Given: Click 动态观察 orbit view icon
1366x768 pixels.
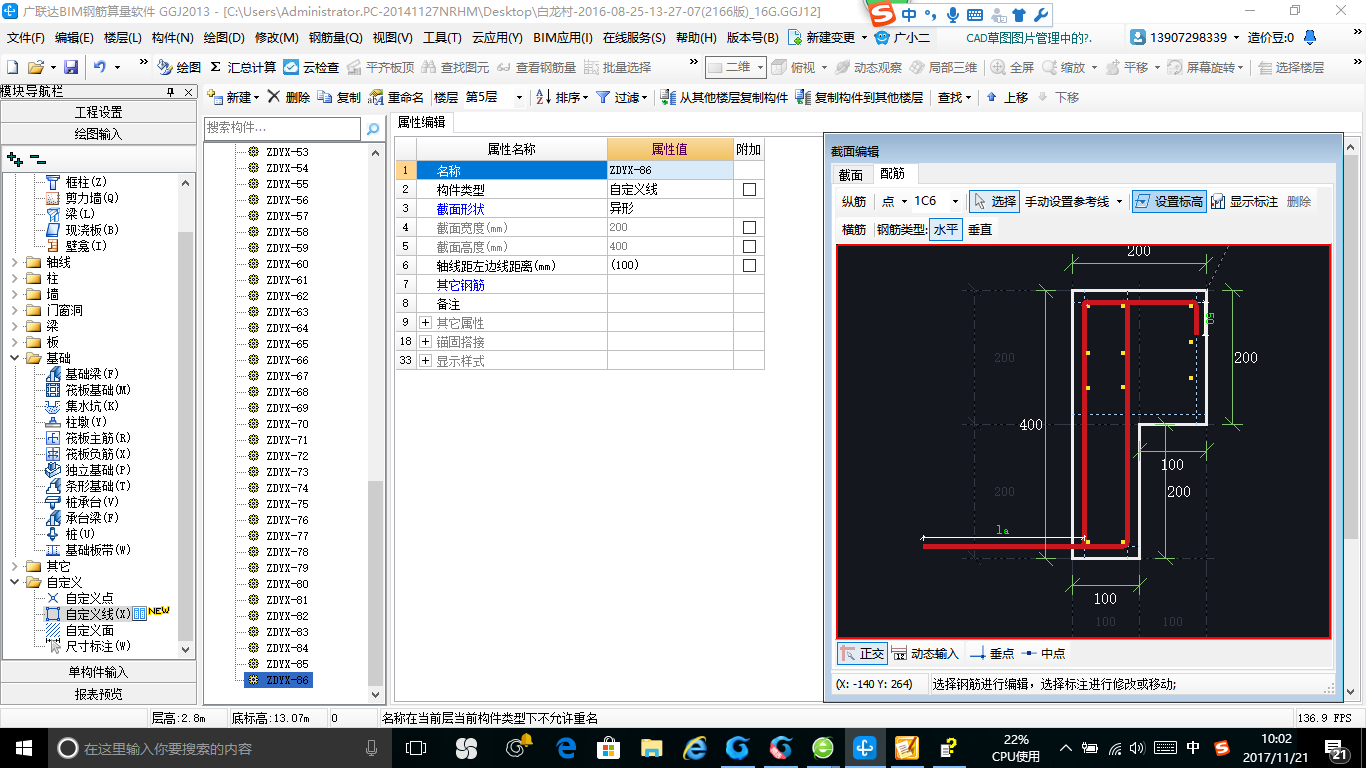Looking at the screenshot, I should pyautogui.click(x=842, y=67).
